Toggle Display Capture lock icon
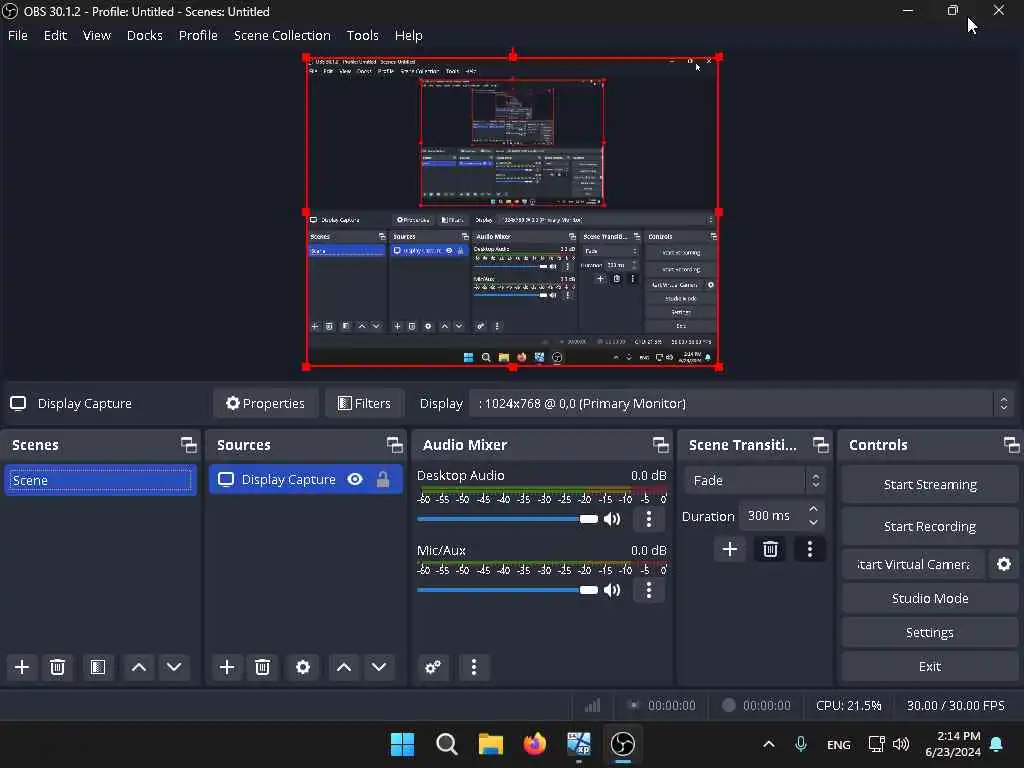Screen dimensions: 1024x768 tap(383, 479)
